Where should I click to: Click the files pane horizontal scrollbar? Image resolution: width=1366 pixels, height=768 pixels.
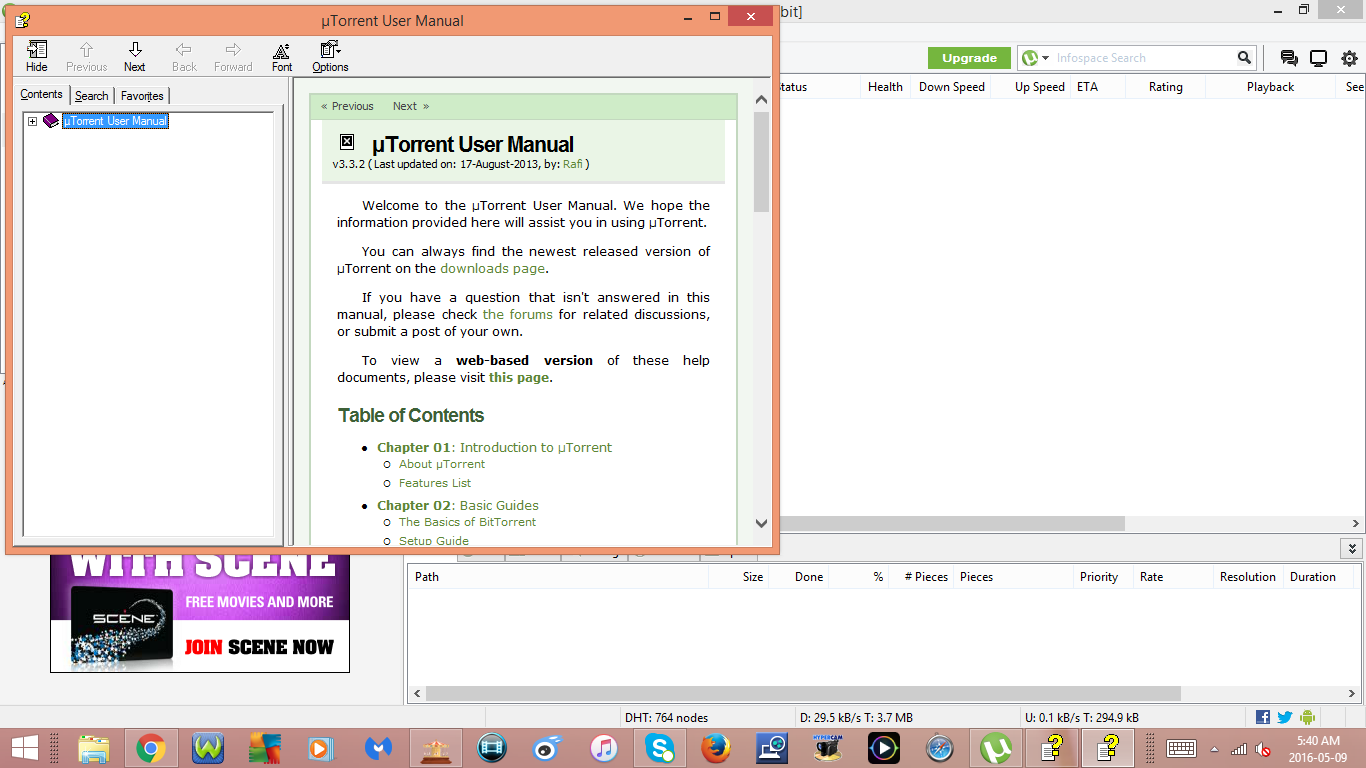[x=803, y=693]
